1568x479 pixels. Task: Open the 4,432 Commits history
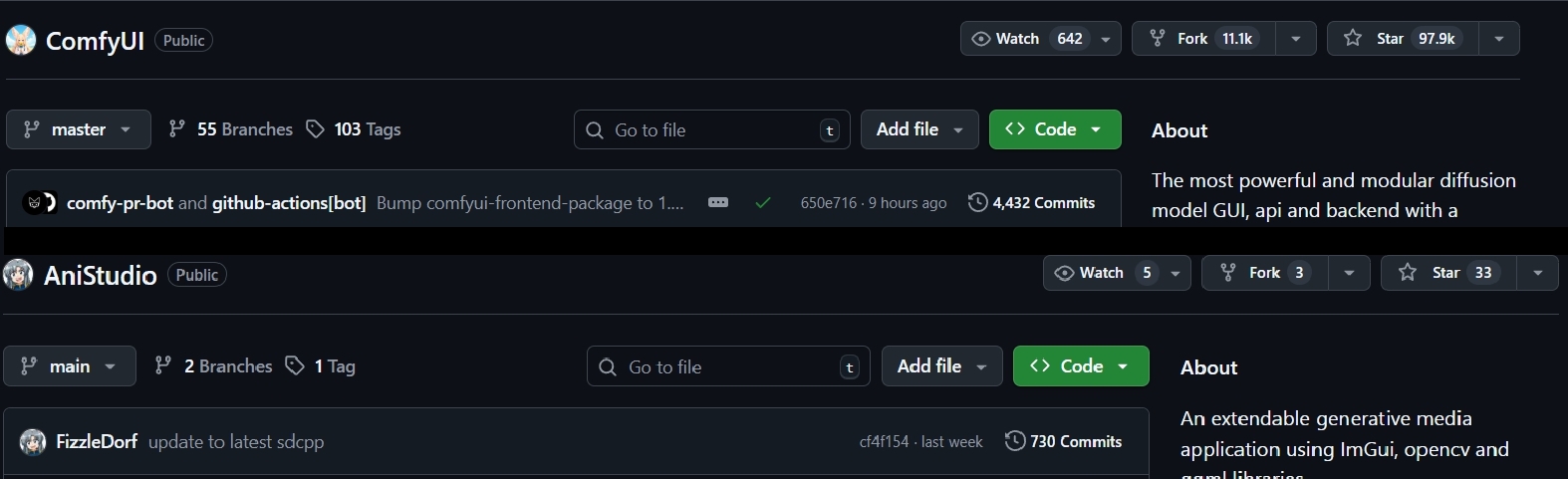point(1032,203)
